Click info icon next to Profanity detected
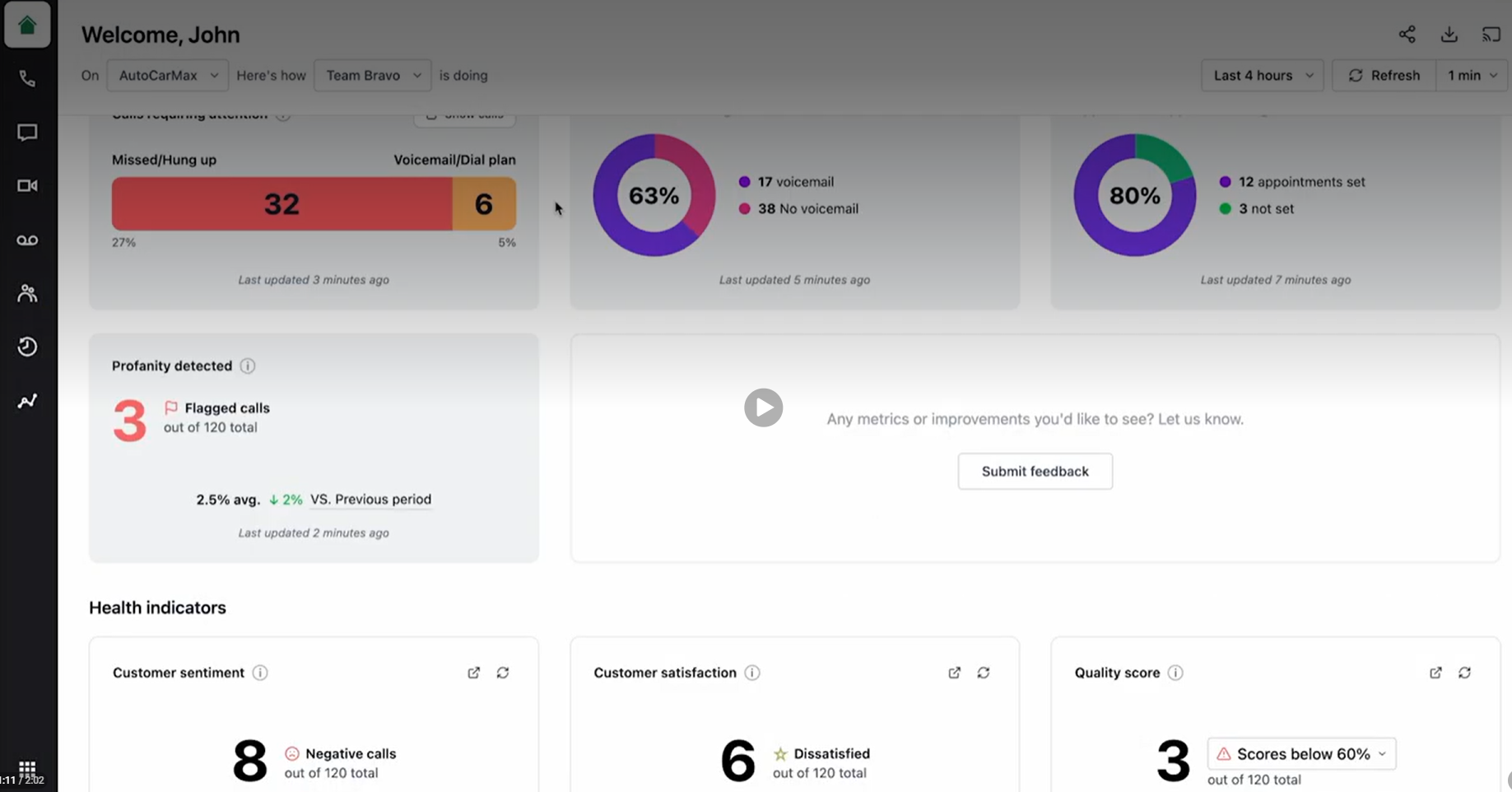This screenshot has width=1512, height=792. click(x=248, y=366)
